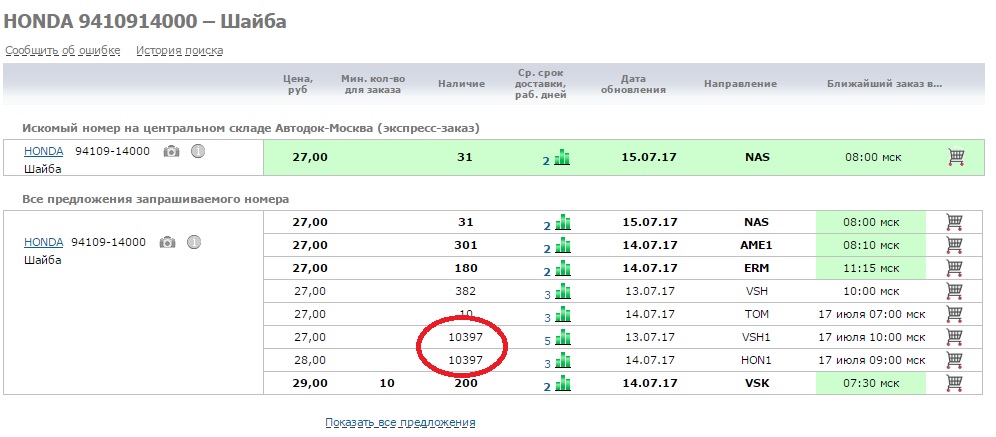The height and width of the screenshot is (437, 996).
Task: Add the NAS express-order row to cart
Action: [x=955, y=157]
